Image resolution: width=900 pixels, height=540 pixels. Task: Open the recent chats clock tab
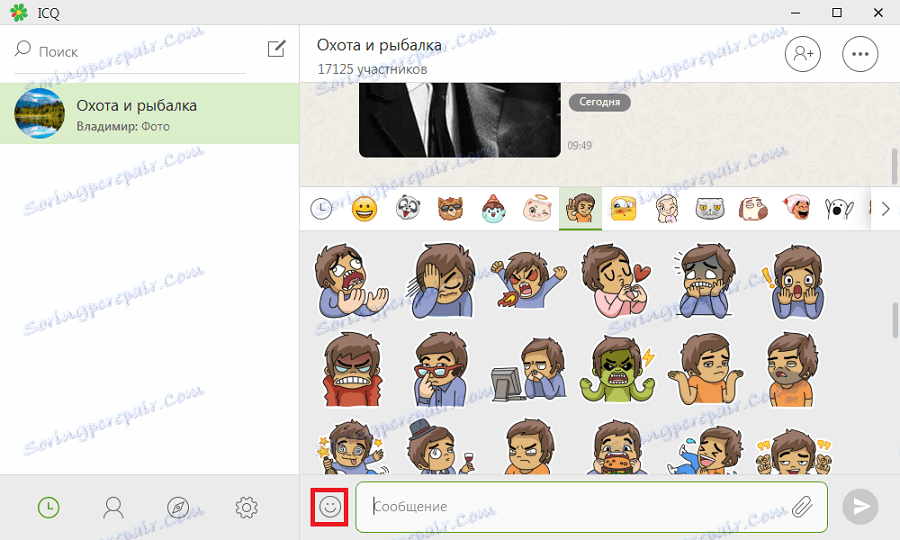coord(49,507)
